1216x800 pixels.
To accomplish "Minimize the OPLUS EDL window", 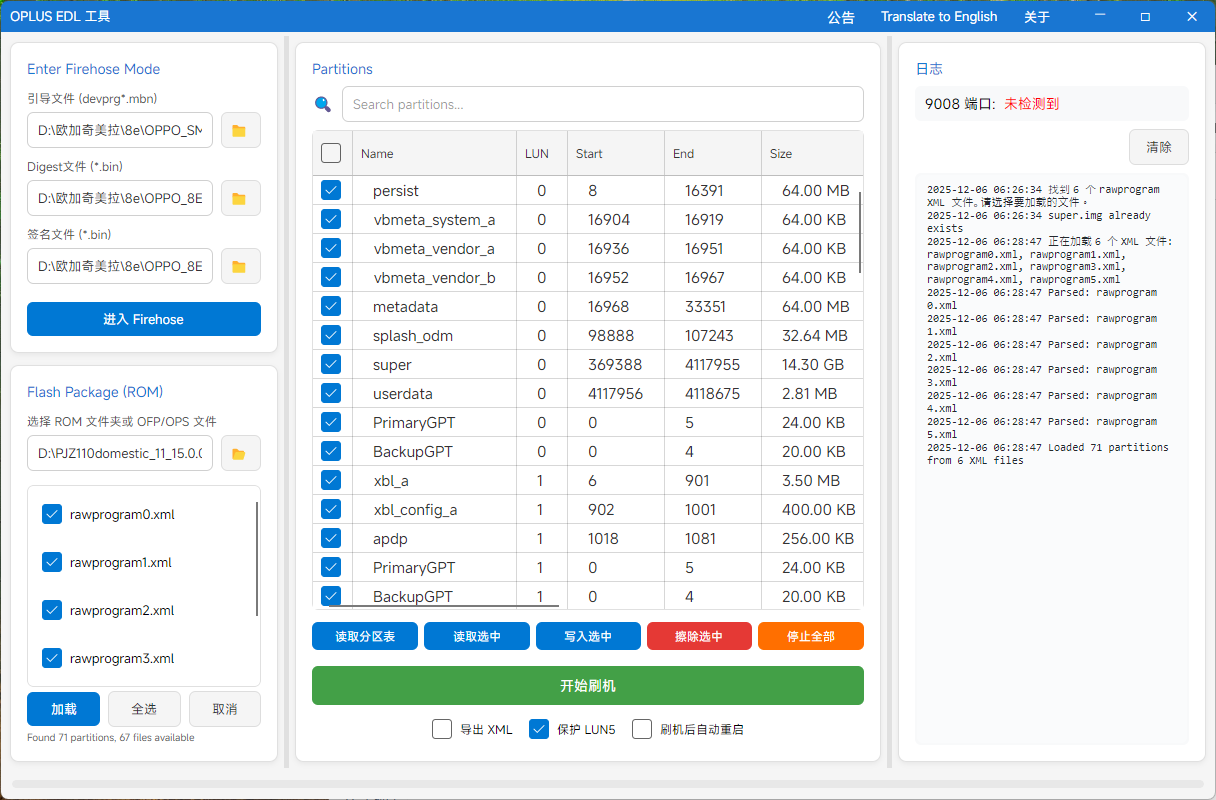I will click(1100, 17).
